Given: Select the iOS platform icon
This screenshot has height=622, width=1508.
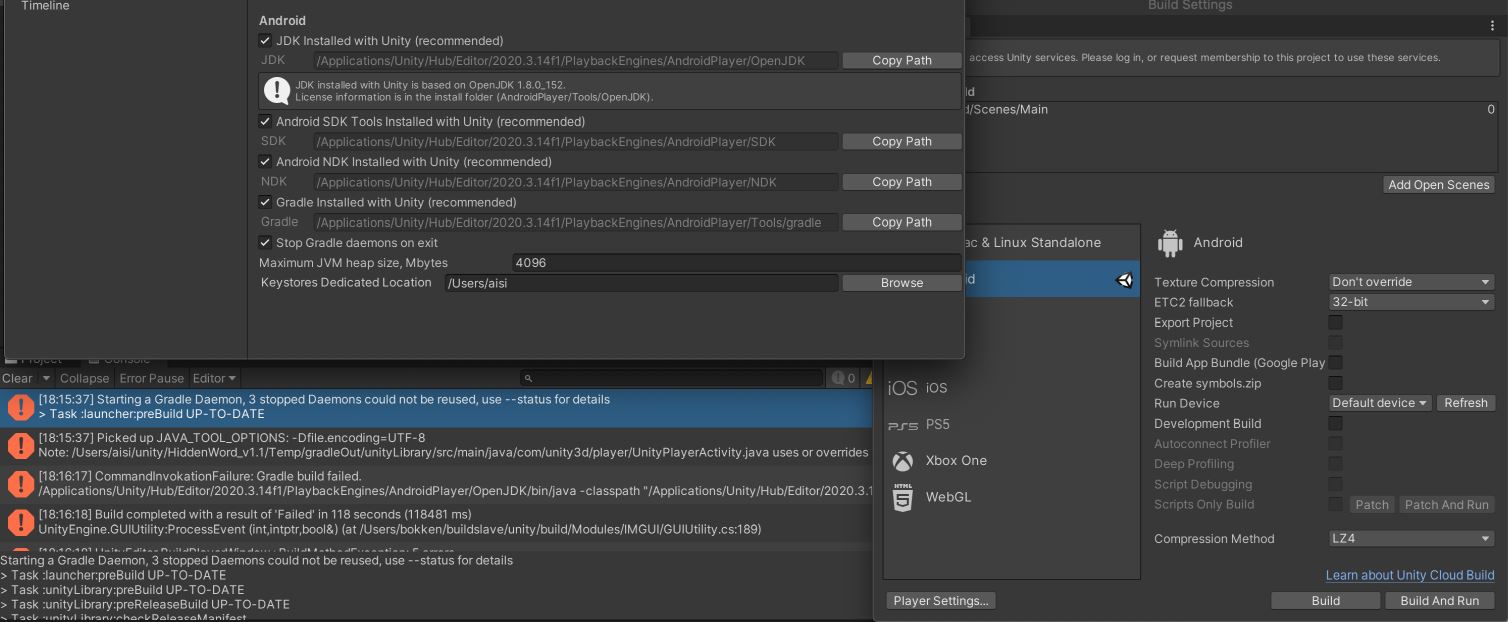Looking at the screenshot, I should click(902, 388).
